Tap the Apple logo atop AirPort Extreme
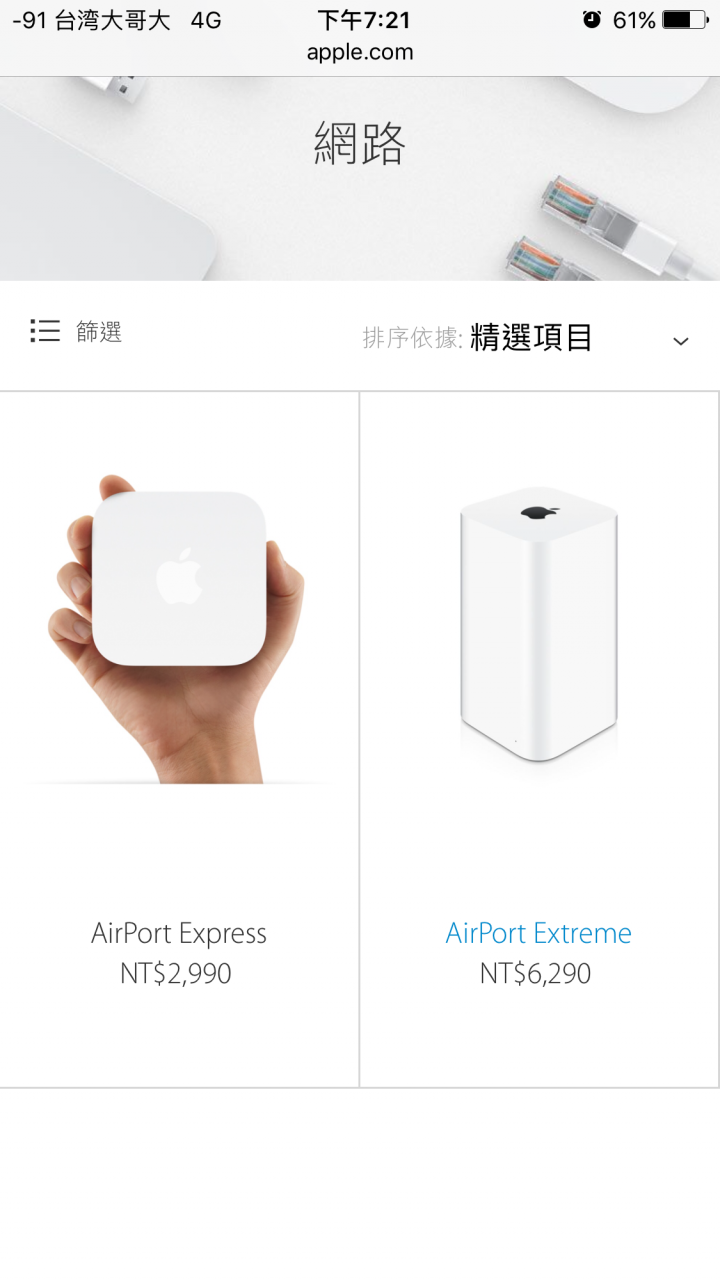 [538, 512]
